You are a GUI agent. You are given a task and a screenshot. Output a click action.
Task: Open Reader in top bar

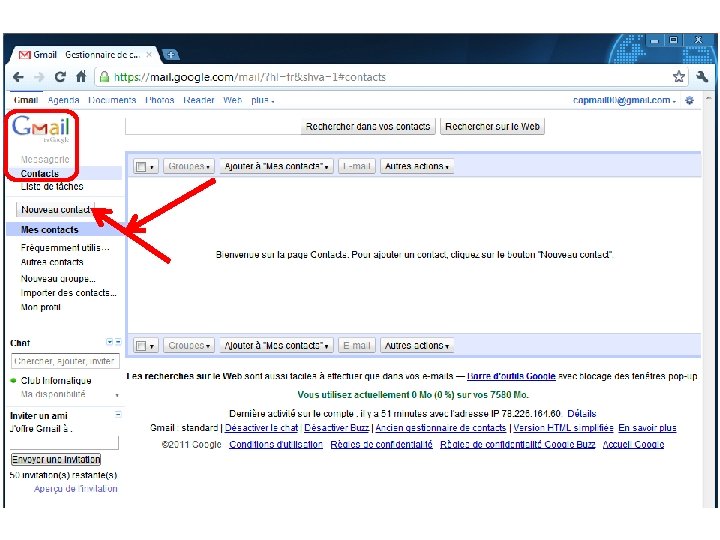click(198, 100)
